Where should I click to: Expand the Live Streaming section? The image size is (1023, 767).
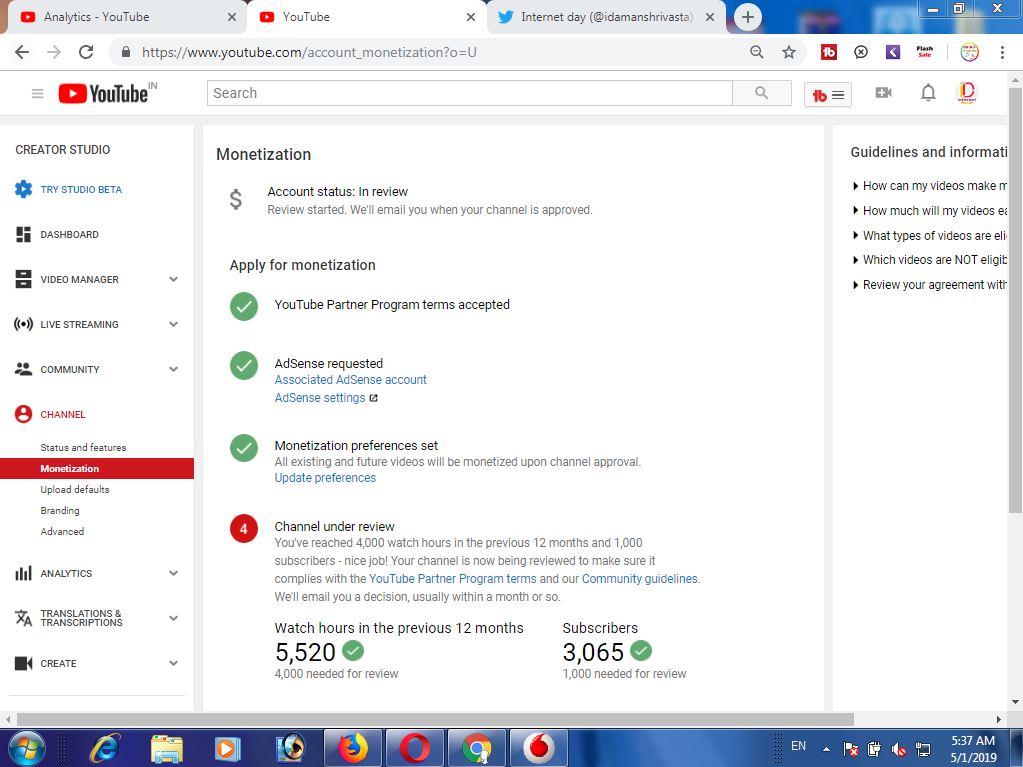174,324
